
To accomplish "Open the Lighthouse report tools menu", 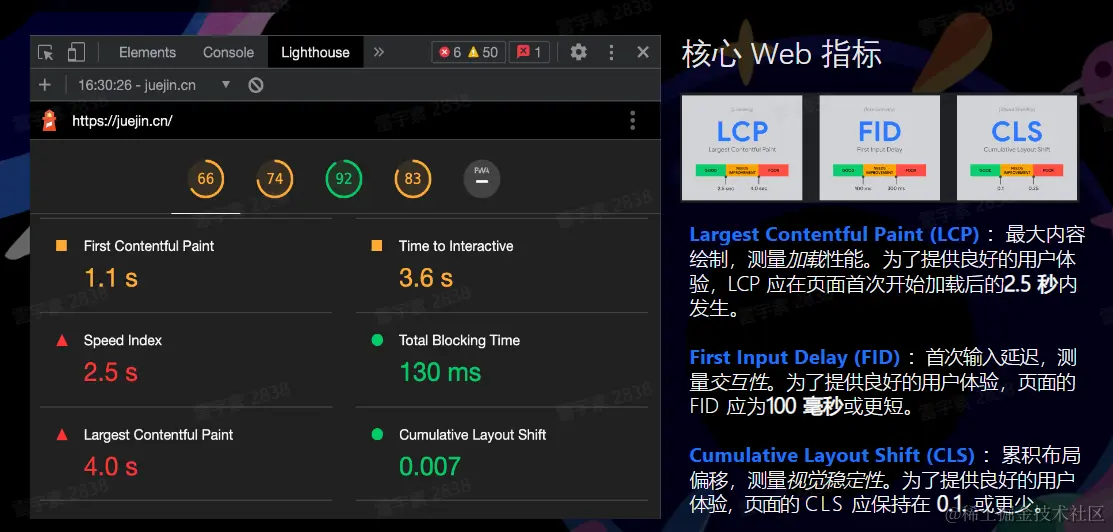I will pyautogui.click(x=632, y=121).
